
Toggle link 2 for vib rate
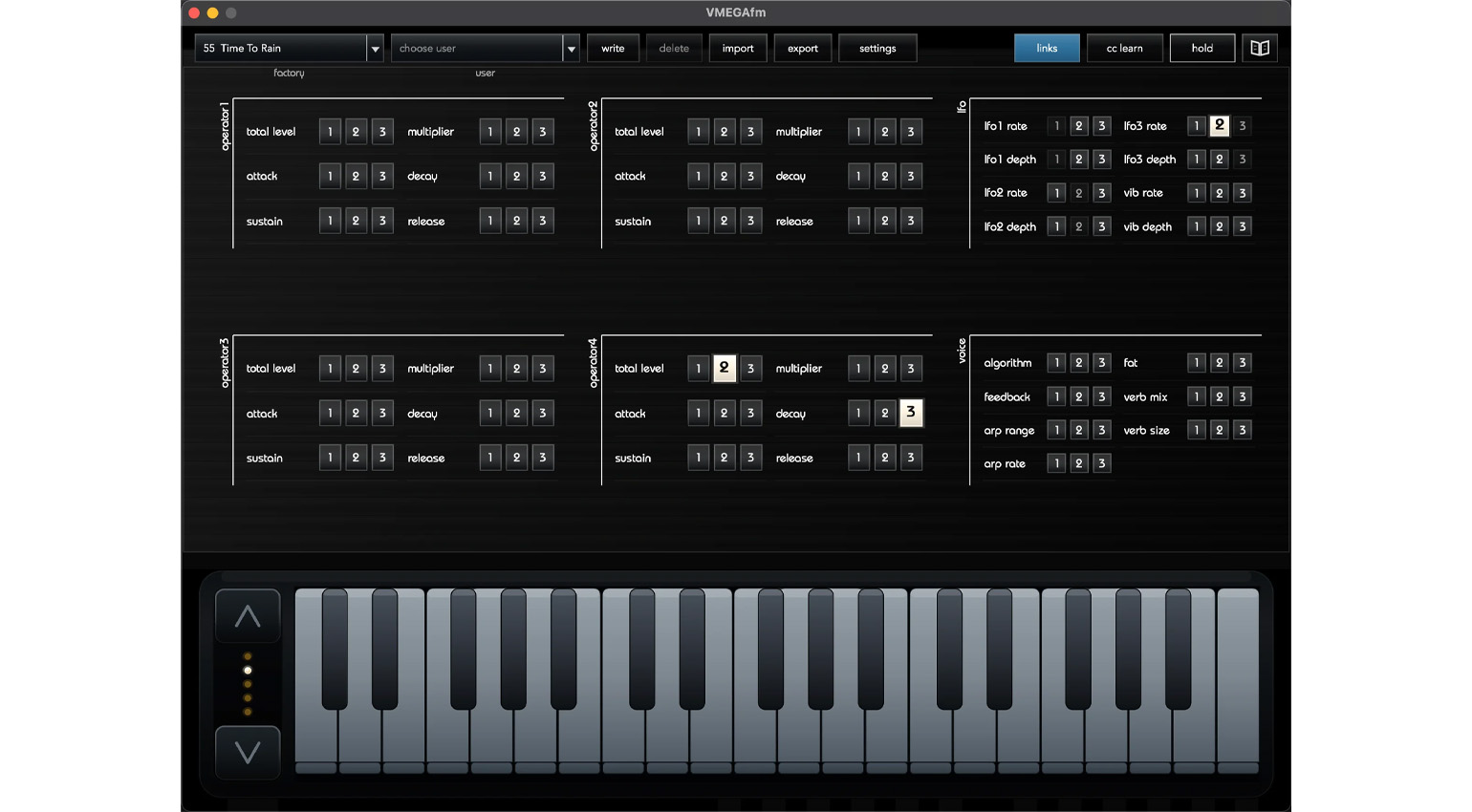pyautogui.click(x=1219, y=193)
